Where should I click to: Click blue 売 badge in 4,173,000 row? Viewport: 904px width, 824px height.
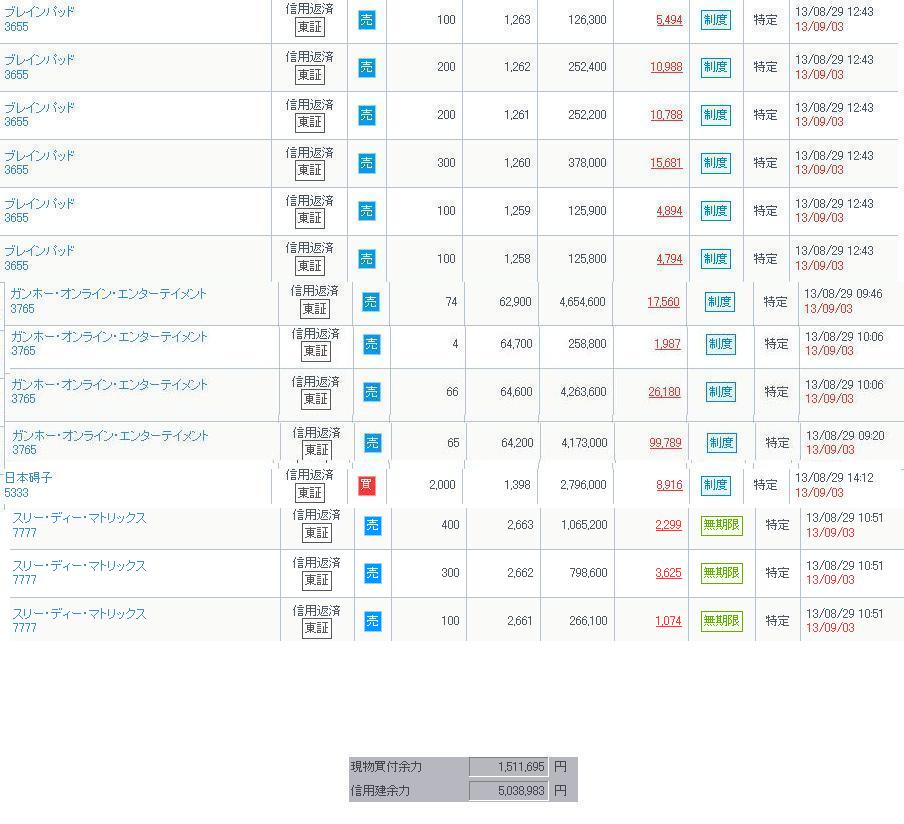click(x=372, y=443)
